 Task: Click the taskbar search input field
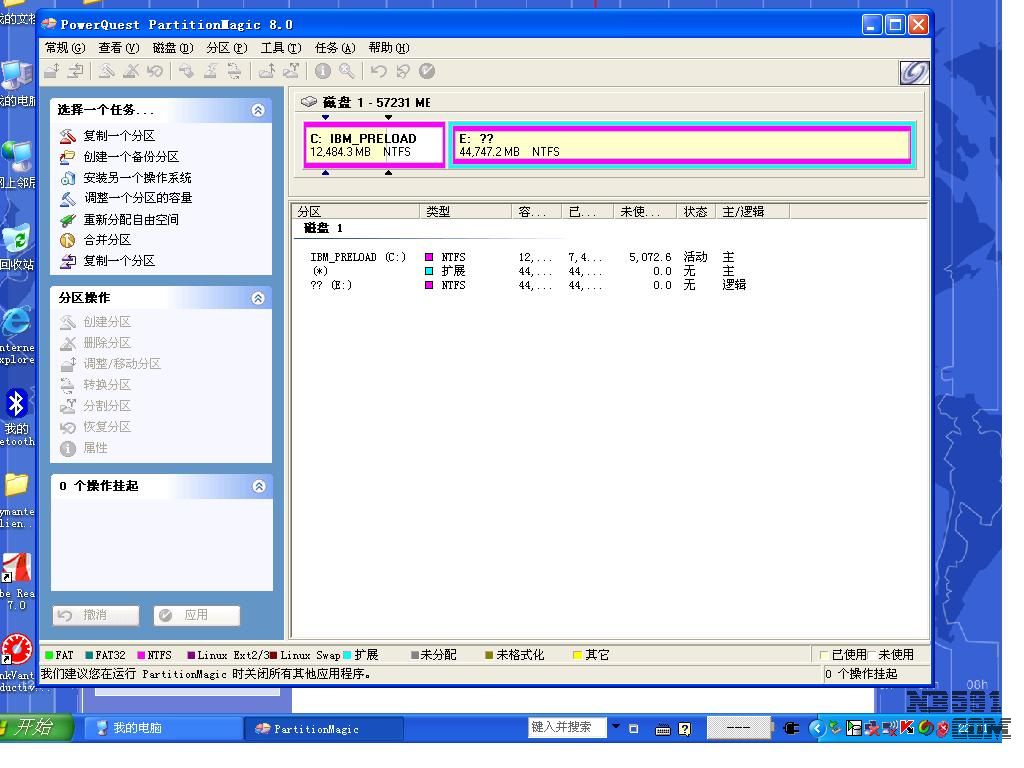click(567, 727)
